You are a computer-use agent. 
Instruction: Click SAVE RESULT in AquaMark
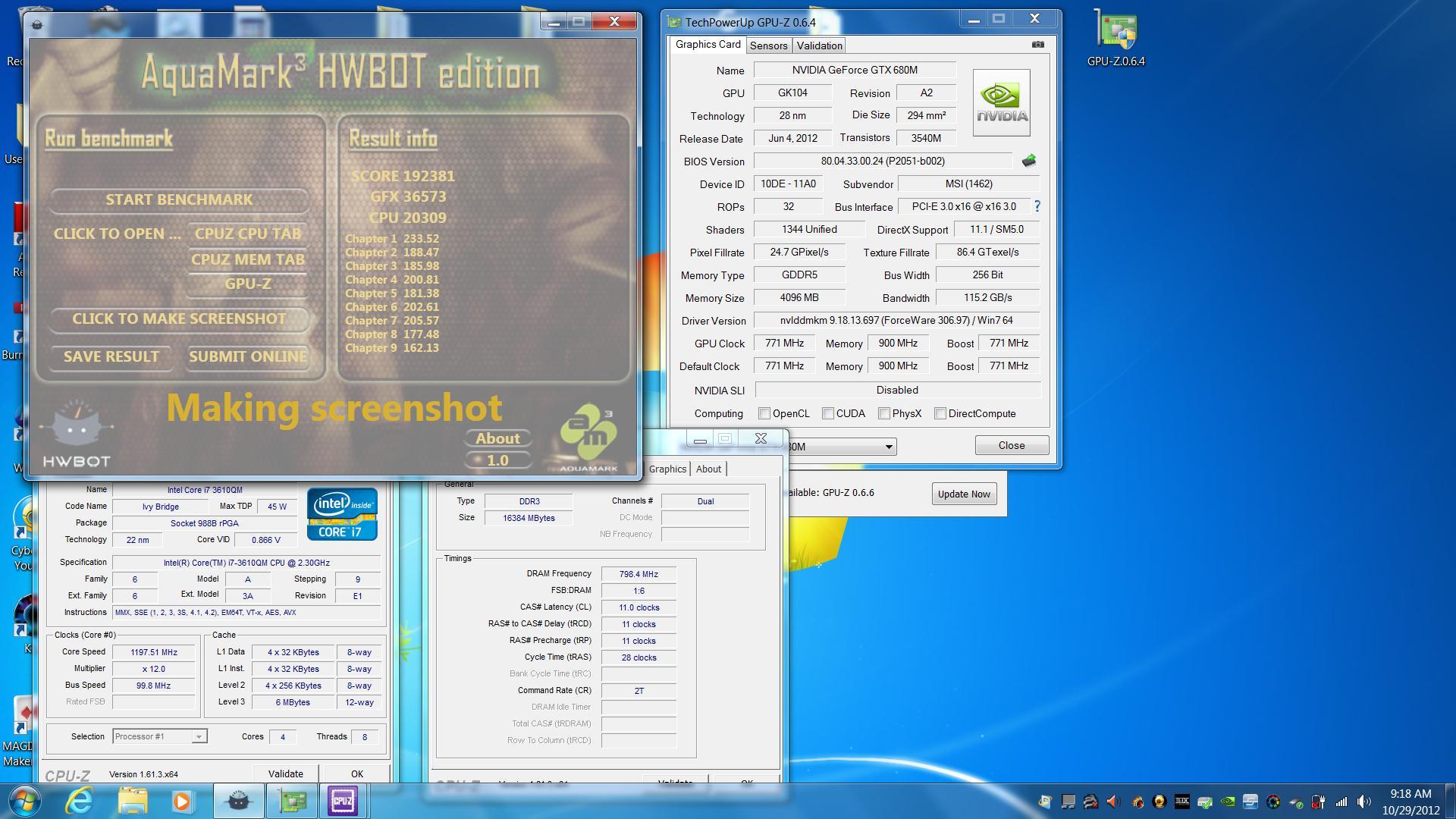coord(111,356)
